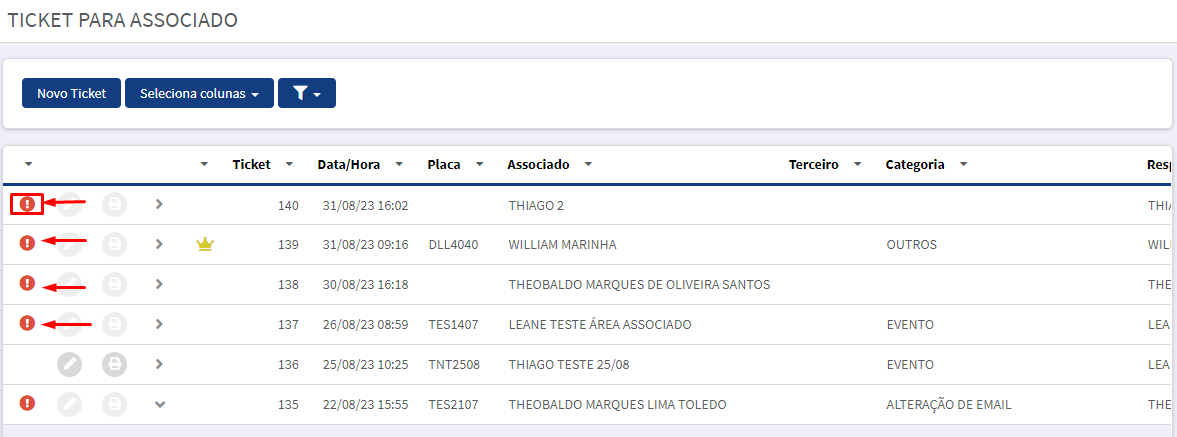Screen dimensions: 1177x437
Task: Click the print icon on ticket 139
Action: tap(114, 244)
